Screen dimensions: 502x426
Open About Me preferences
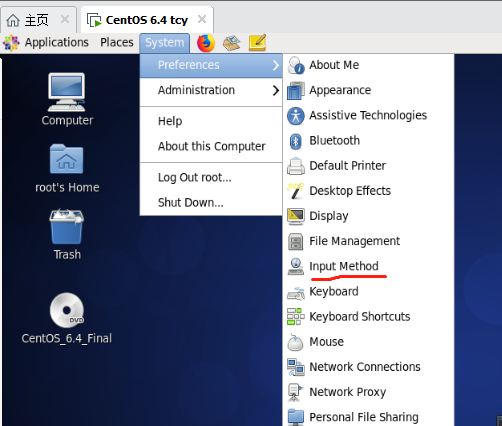(x=368, y=65)
